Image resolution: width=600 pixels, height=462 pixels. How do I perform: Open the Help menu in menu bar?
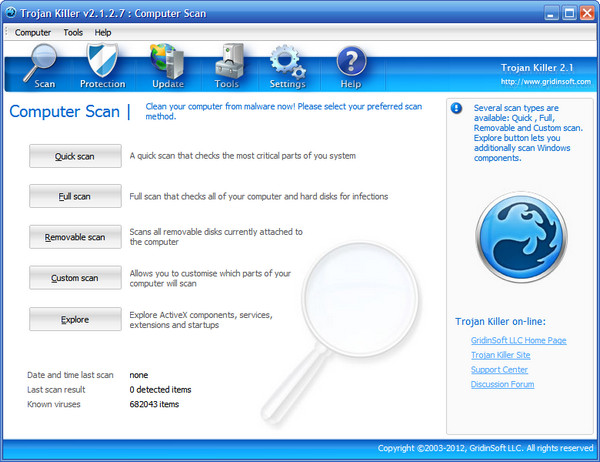[103, 32]
